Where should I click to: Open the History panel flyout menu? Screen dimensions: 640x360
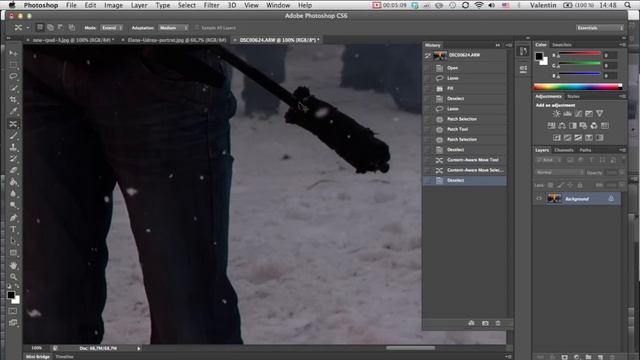pos(508,45)
